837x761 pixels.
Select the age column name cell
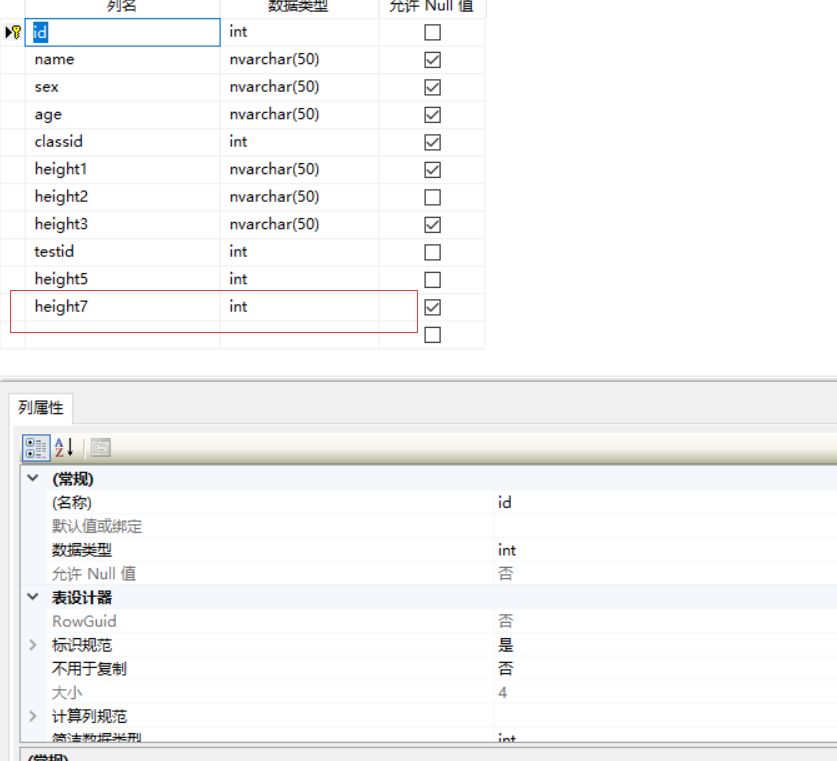tap(122, 114)
